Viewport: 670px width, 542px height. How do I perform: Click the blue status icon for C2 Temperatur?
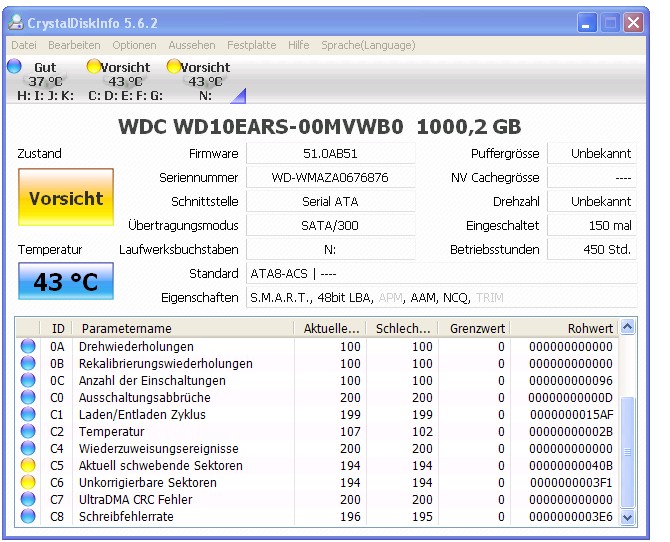[x=28, y=431]
